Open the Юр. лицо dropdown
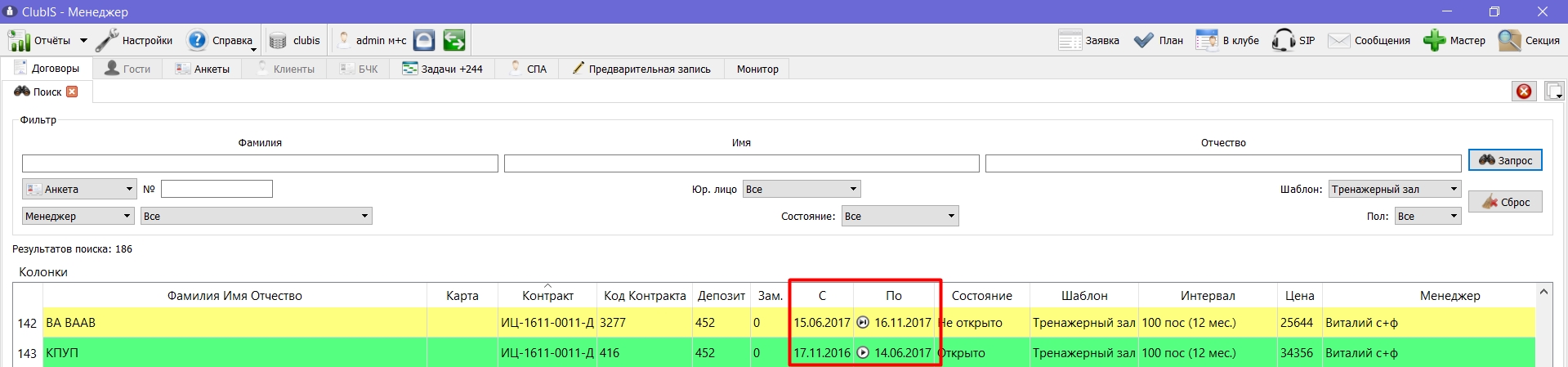Viewport: 1568px width, 367px height. pyautogui.click(x=802, y=189)
